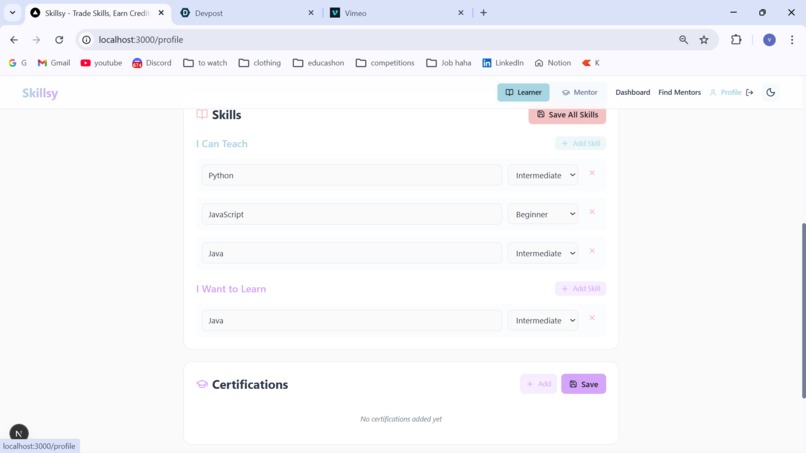Switch to the Devpost tab
806x453 pixels.
(247, 13)
